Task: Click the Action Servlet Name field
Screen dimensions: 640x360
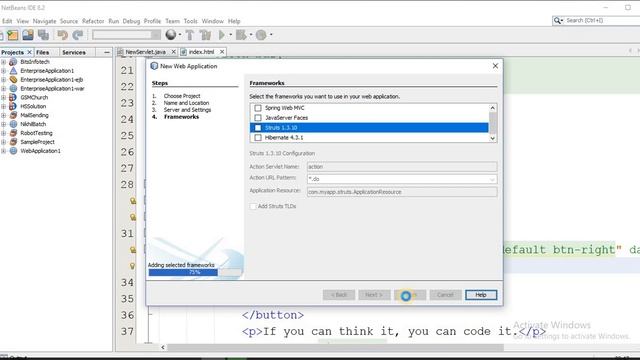Action: click(402, 167)
